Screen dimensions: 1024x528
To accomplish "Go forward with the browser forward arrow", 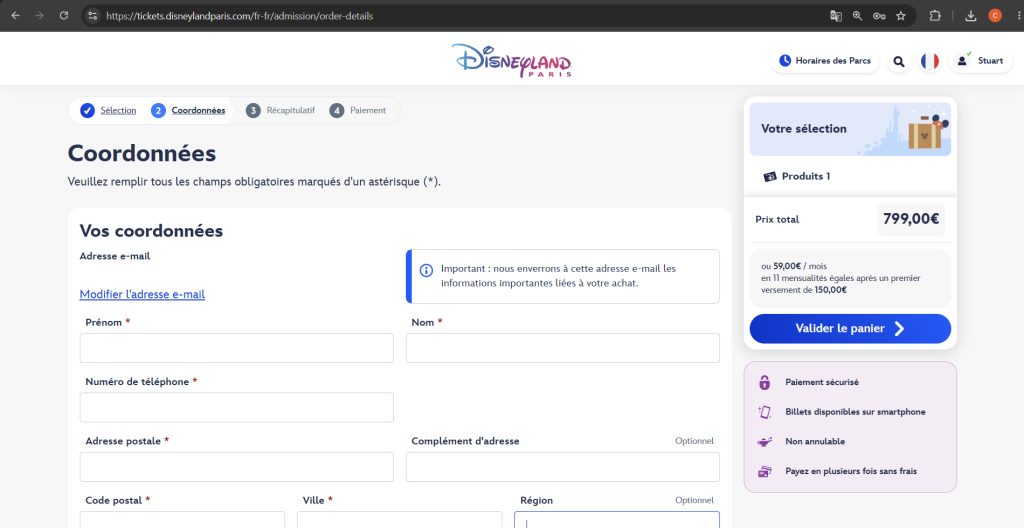I will [39, 16].
